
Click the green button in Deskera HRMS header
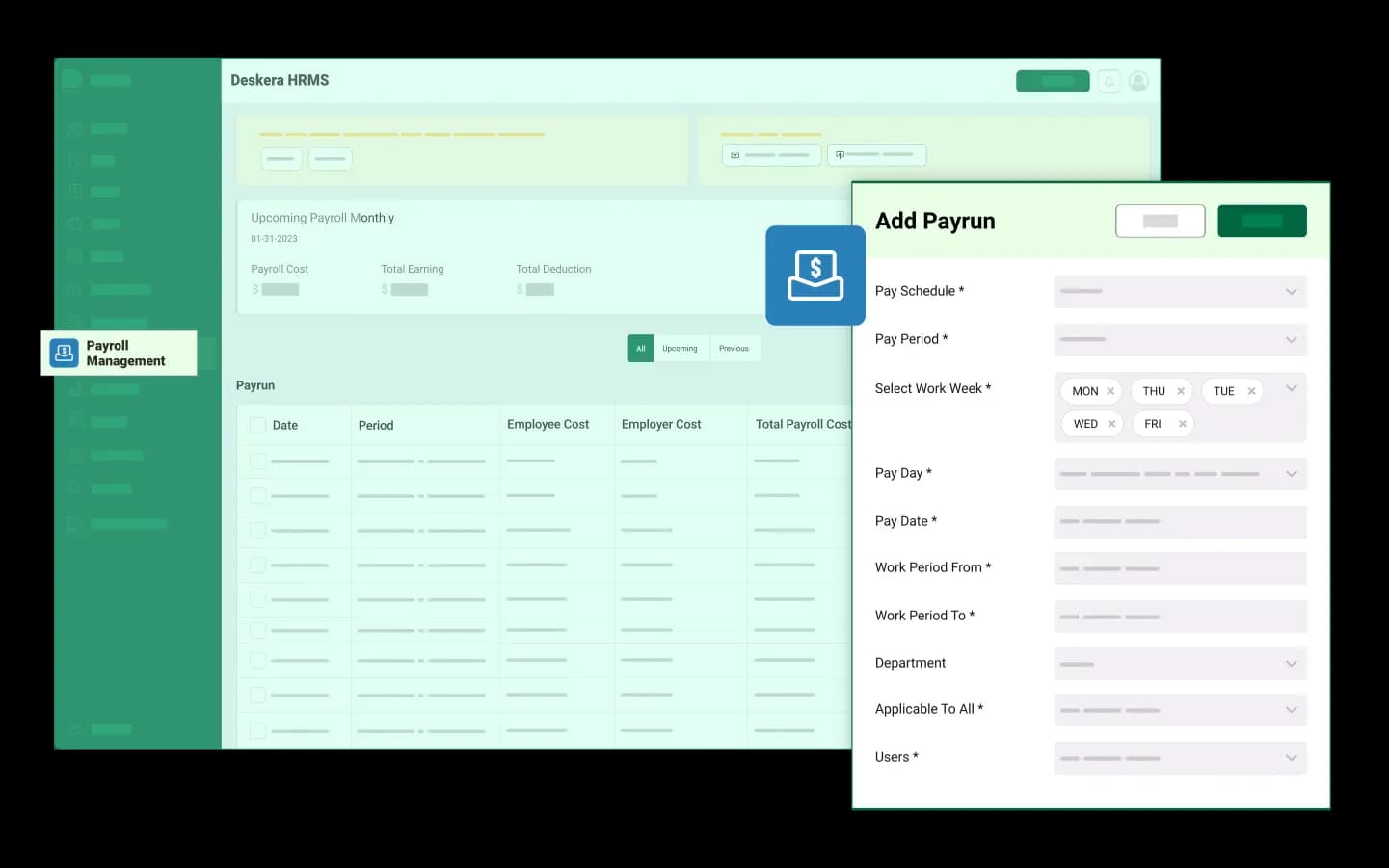coord(1053,82)
